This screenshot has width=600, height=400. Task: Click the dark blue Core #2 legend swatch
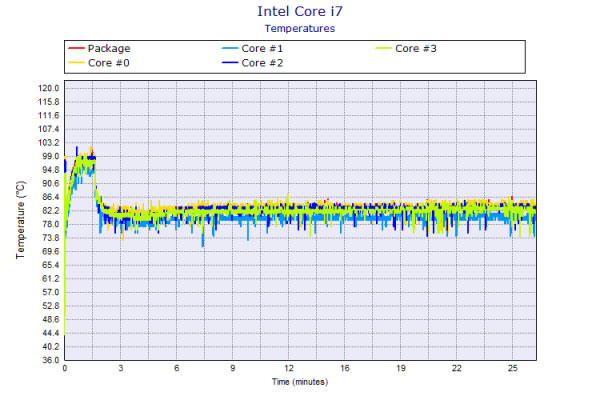[x=230, y=62]
